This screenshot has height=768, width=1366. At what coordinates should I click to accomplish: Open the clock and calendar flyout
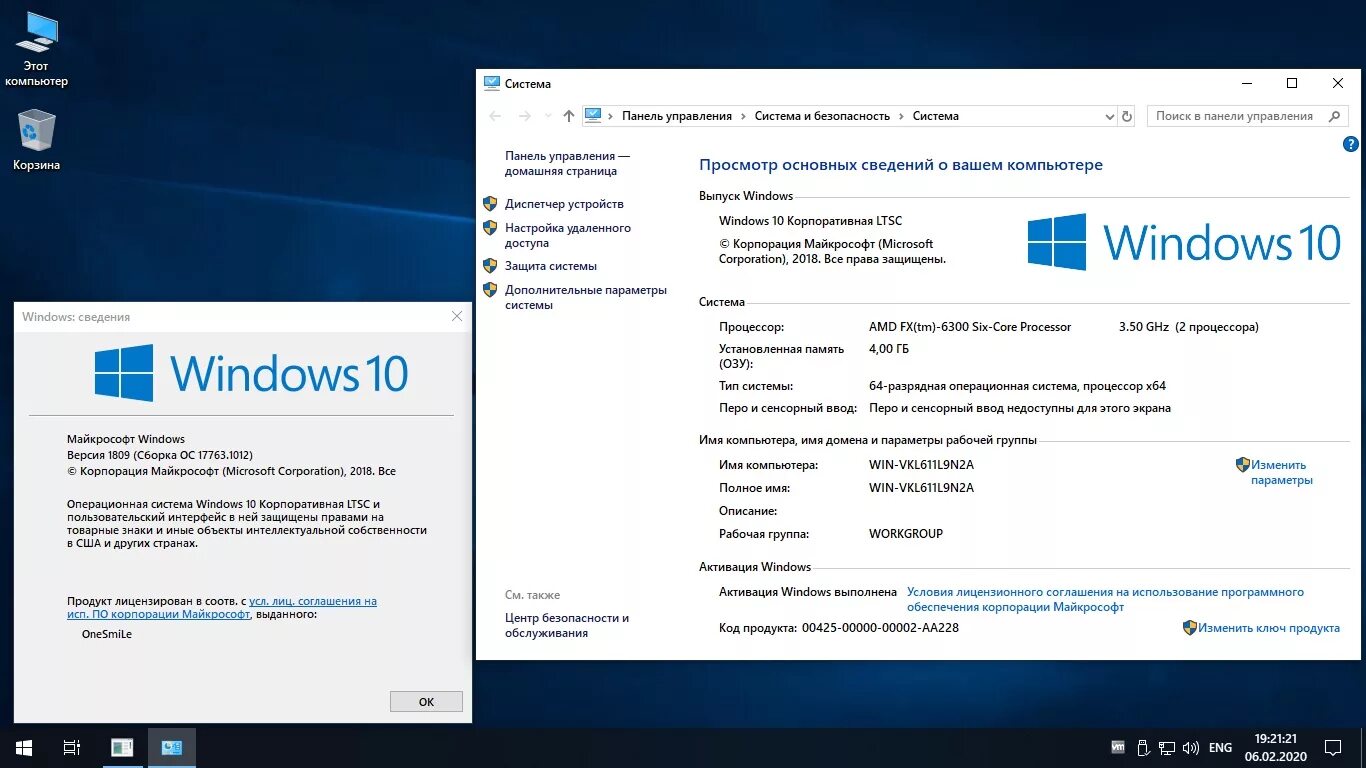pyautogui.click(x=1275, y=747)
